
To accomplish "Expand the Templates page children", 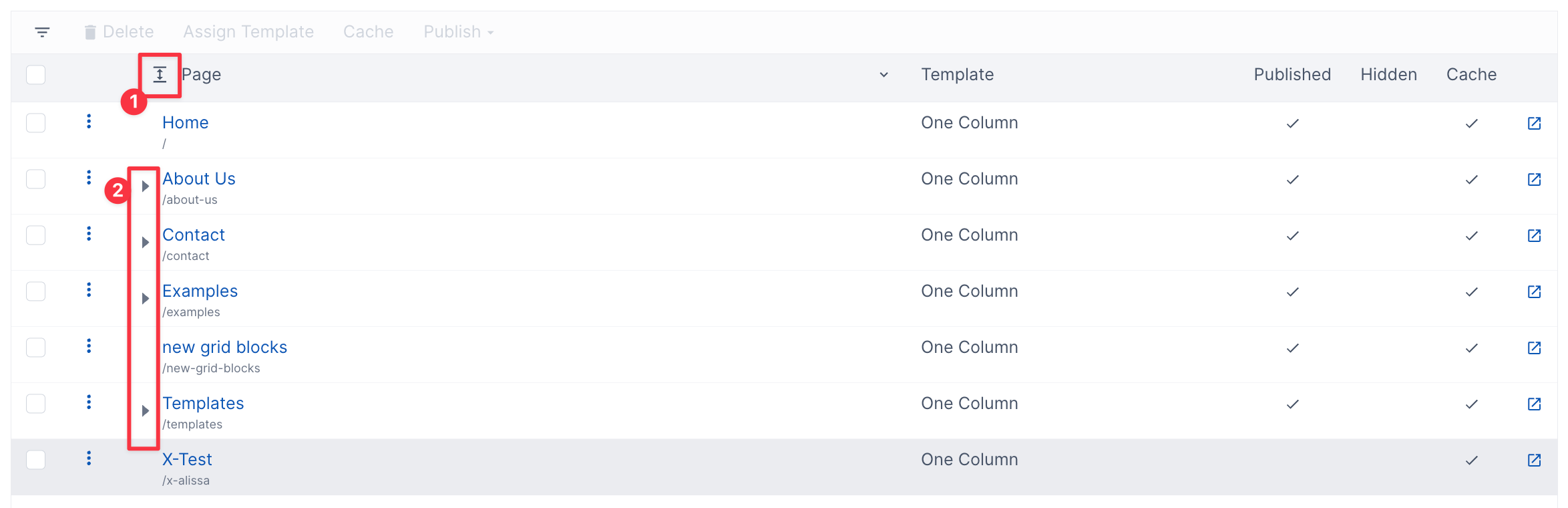I will (145, 411).
